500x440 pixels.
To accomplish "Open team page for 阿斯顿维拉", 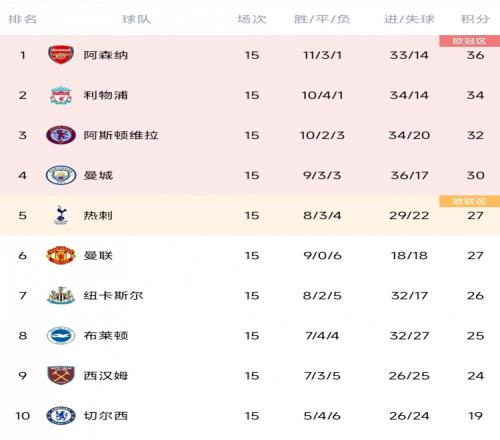I will (x=121, y=135).
